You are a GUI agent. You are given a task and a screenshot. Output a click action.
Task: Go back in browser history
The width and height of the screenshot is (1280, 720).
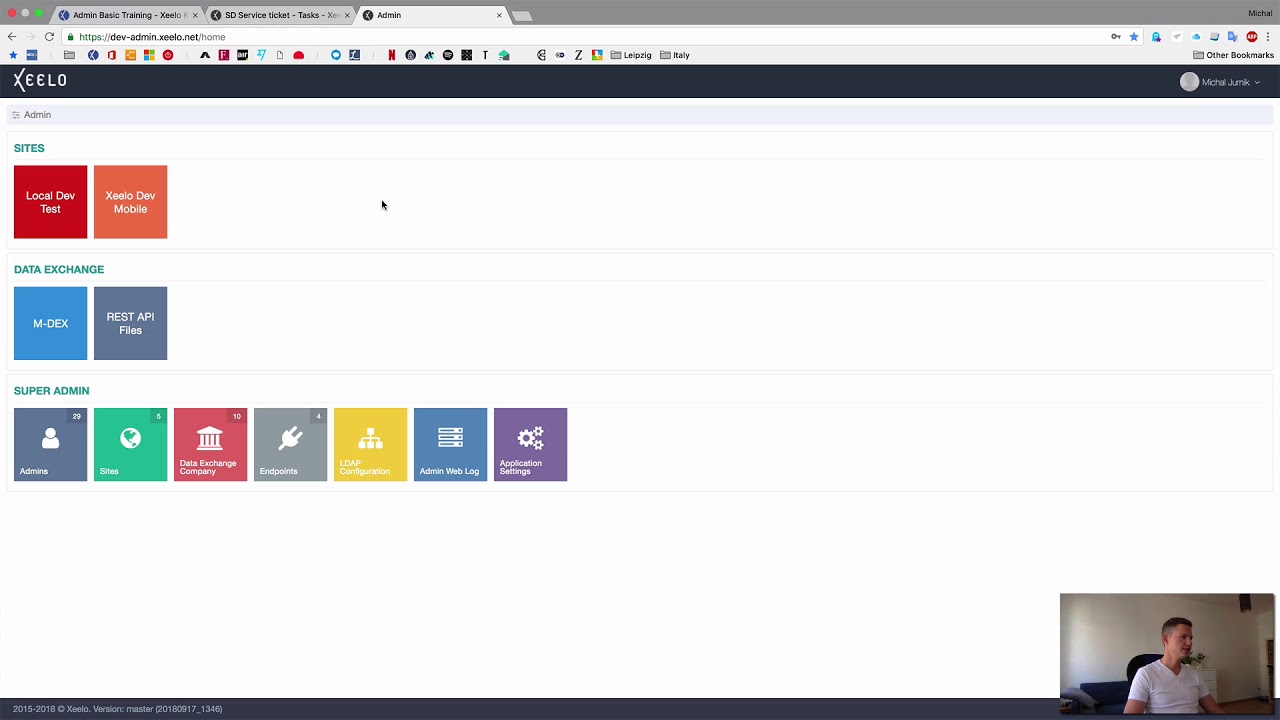pos(12,37)
